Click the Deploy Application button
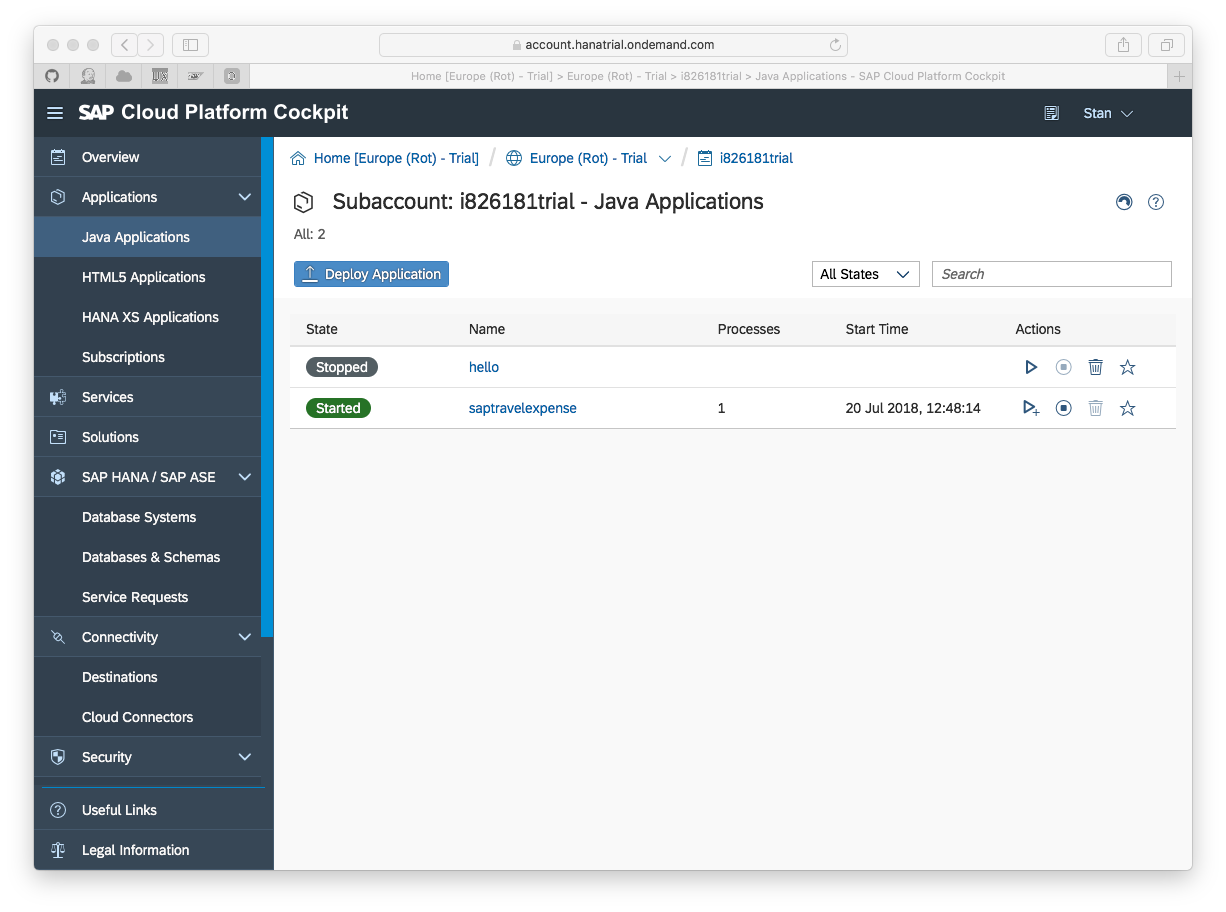The image size is (1226, 912). pyautogui.click(x=371, y=274)
